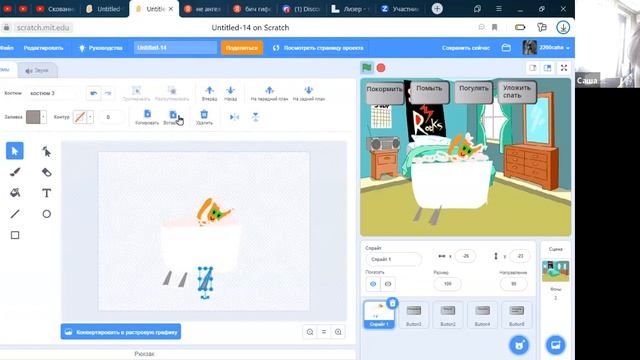Delete the selected shape
Viewport: 640px width, 360px height.
coord(204,117)
